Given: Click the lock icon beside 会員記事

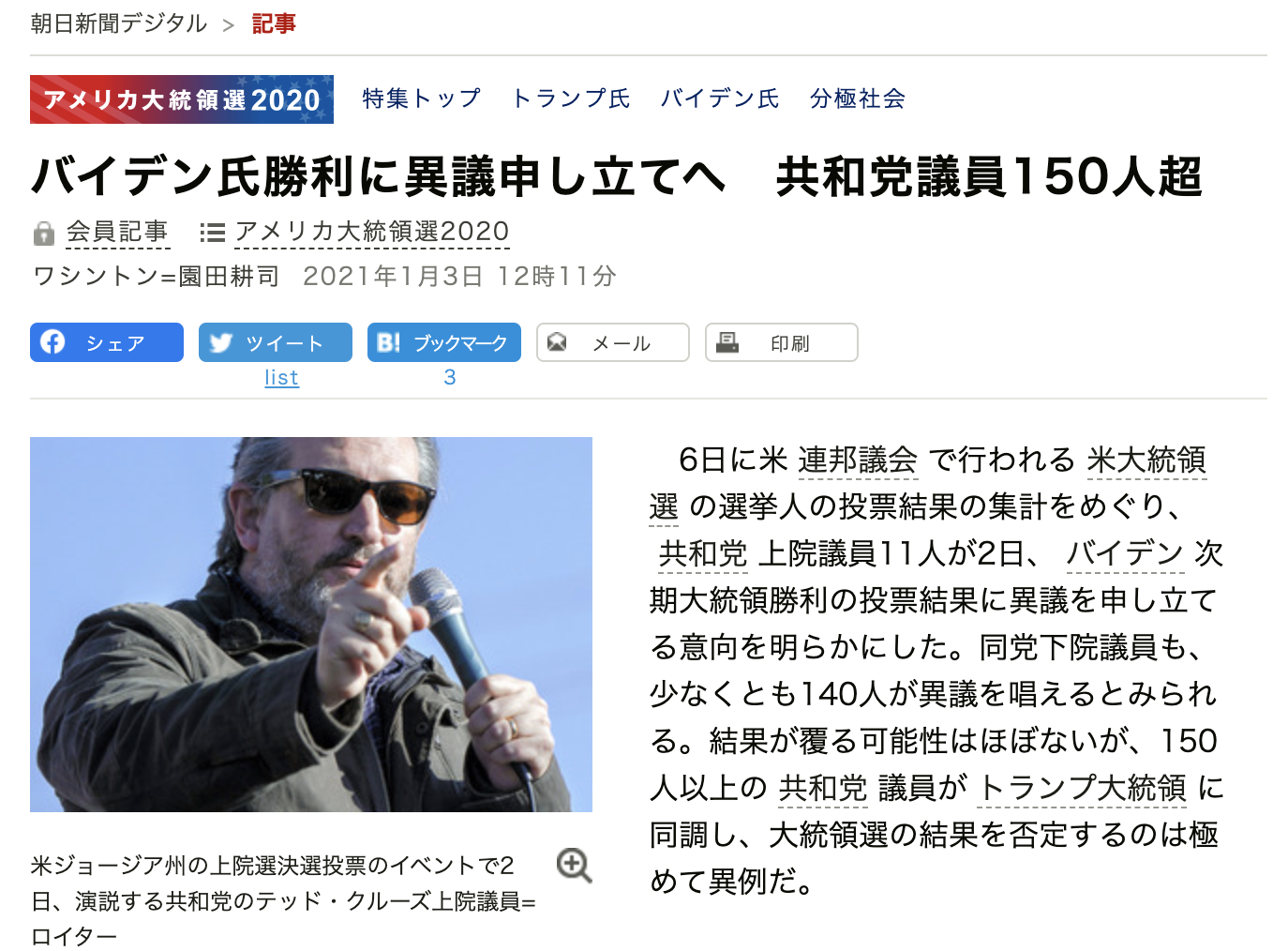Looking at the screenshot, I should [x=43, y=233].
